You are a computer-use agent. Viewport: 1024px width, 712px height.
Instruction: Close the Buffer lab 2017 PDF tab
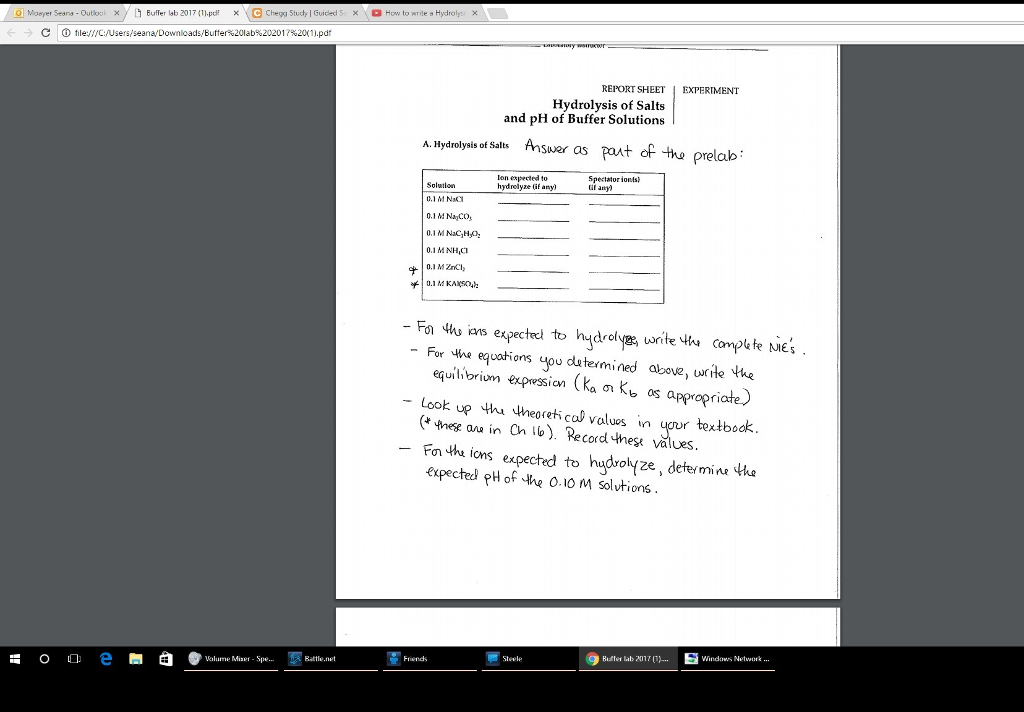235,12
